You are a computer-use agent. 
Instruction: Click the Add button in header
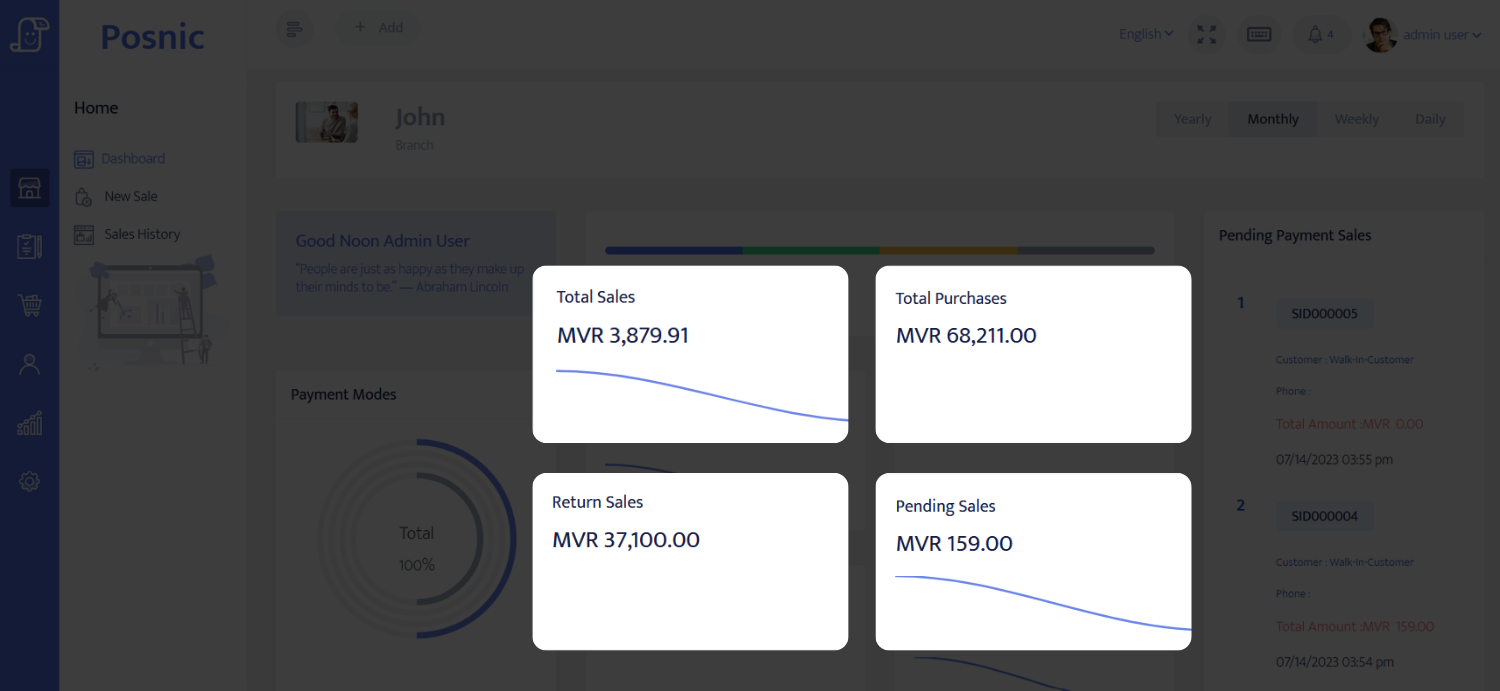(378, 28)
